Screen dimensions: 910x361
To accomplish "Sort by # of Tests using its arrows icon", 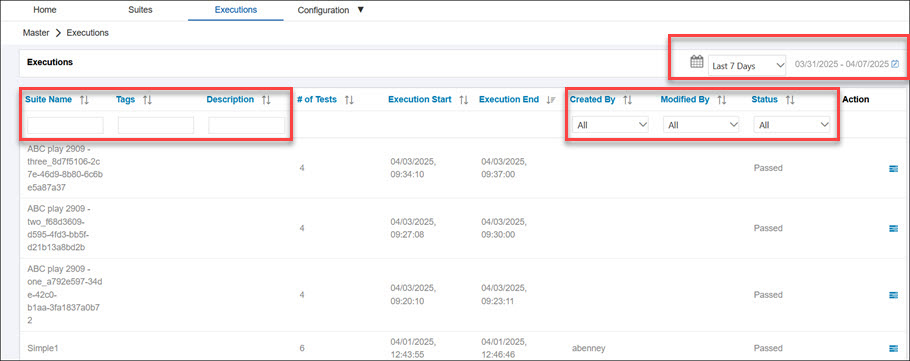I will [349, 100].
